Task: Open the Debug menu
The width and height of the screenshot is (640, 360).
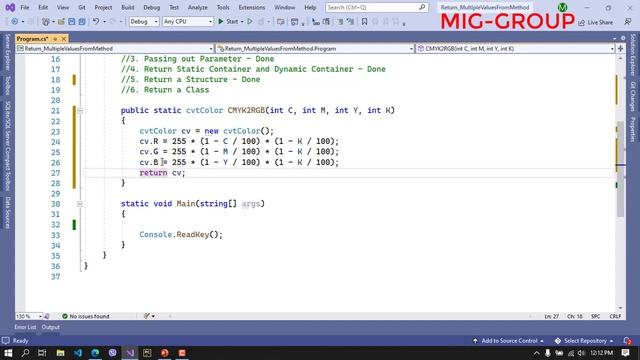Action: click(151, 7)
